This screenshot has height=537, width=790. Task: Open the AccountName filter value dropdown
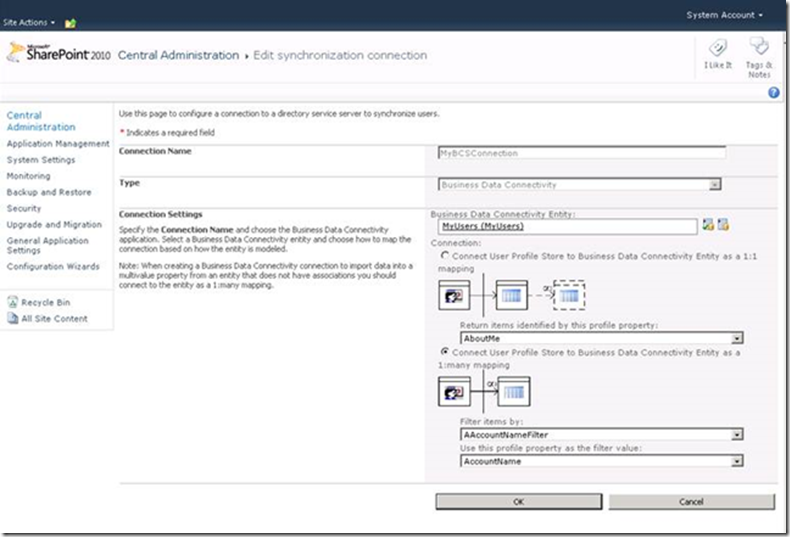point(602,460)
